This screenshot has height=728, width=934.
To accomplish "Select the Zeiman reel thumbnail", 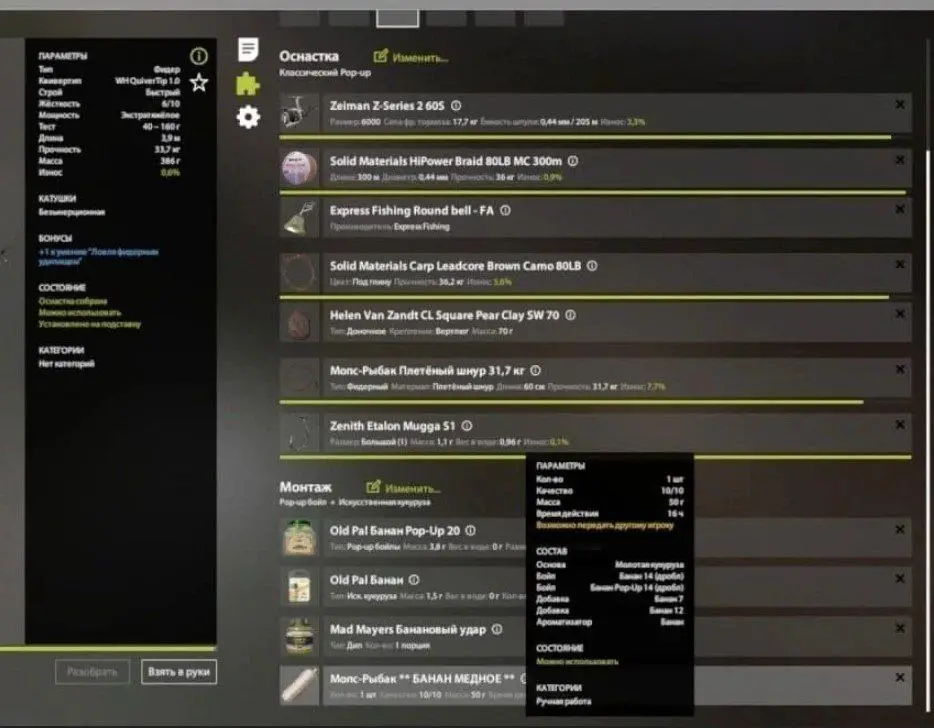I will coord(299,113).
